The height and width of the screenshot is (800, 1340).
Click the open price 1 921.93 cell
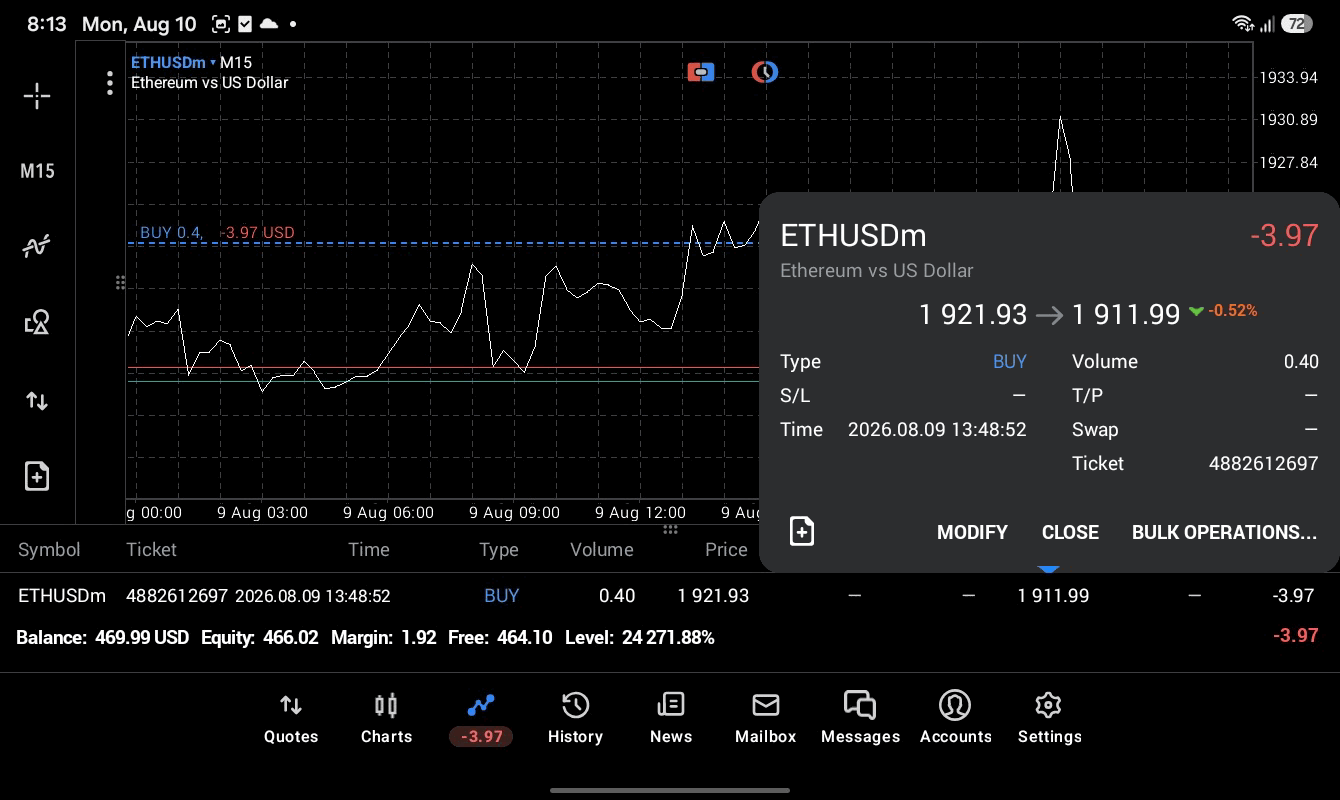point(713,595)
